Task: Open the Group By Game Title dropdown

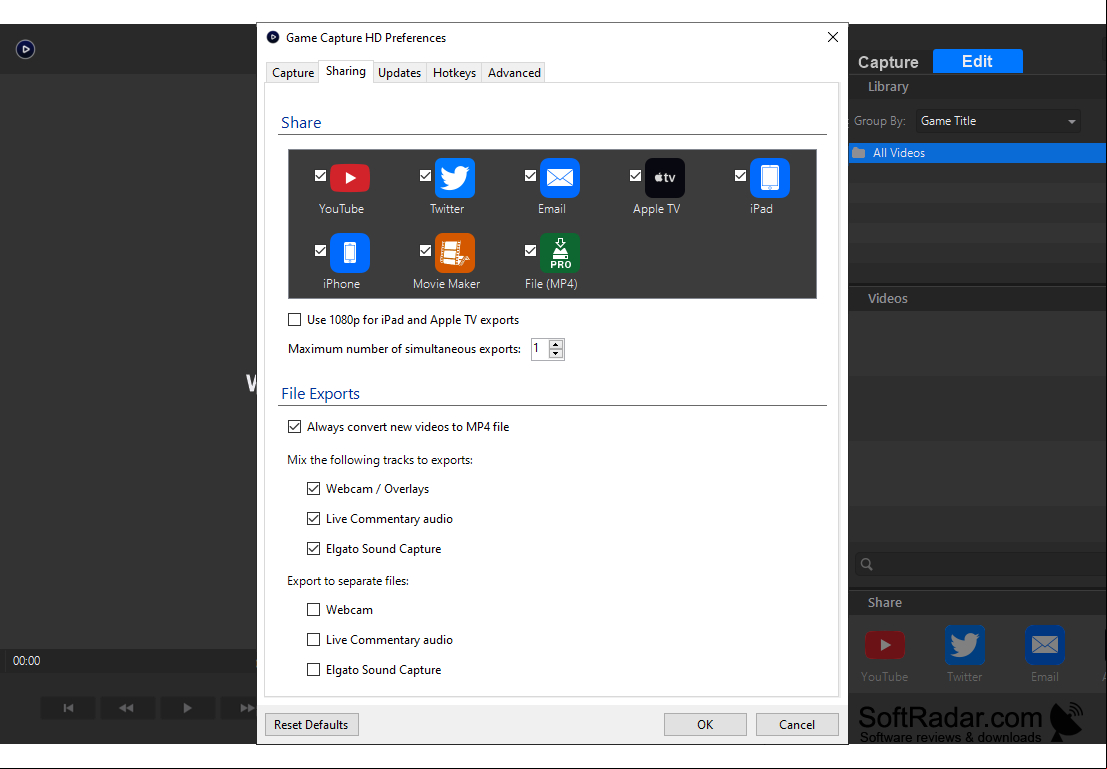Action: coord(998,121)
